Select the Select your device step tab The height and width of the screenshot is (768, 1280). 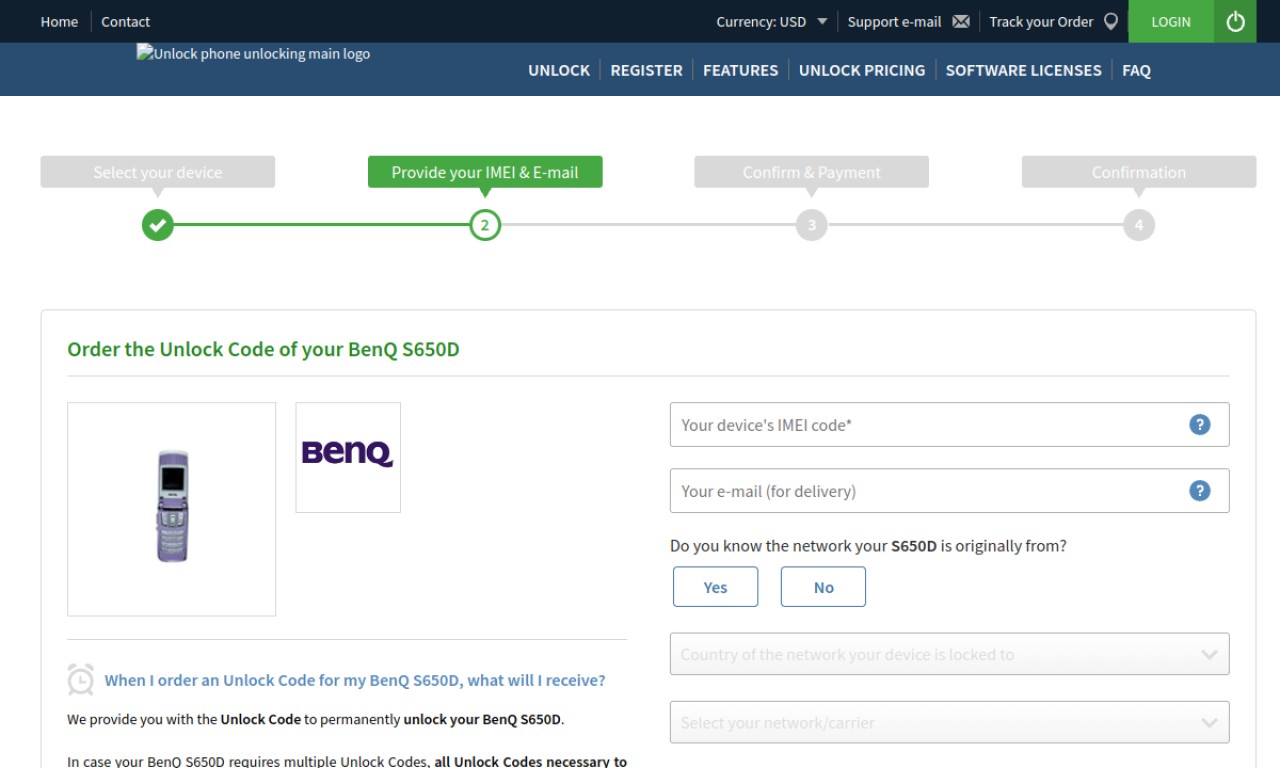tap(157, 172)
